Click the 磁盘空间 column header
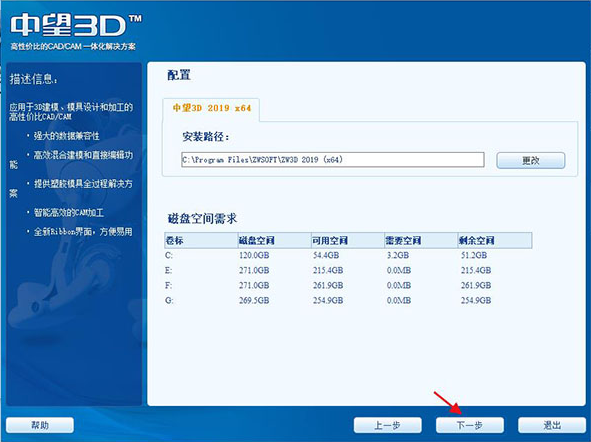 click(x=274, y=240)
